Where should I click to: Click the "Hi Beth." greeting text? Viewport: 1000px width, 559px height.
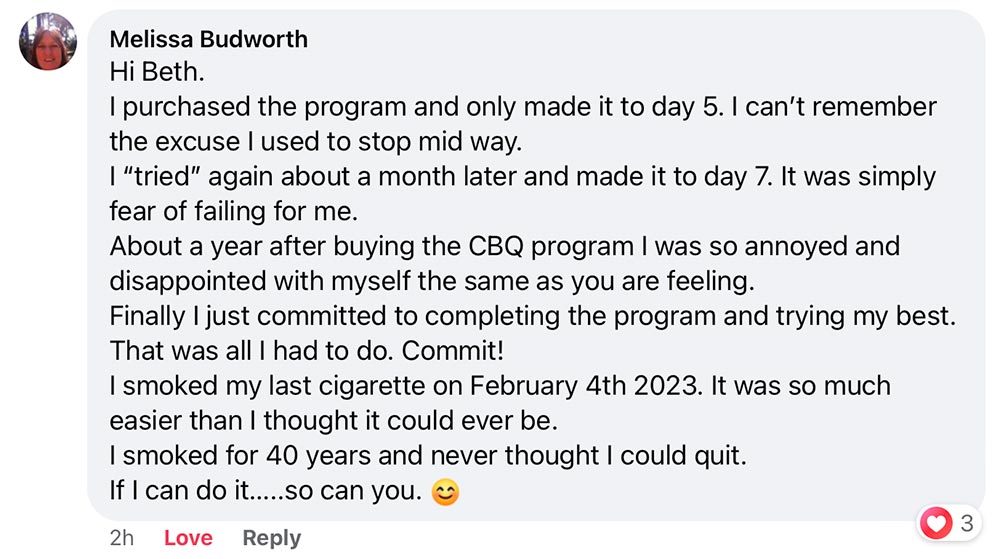point(155,72)
